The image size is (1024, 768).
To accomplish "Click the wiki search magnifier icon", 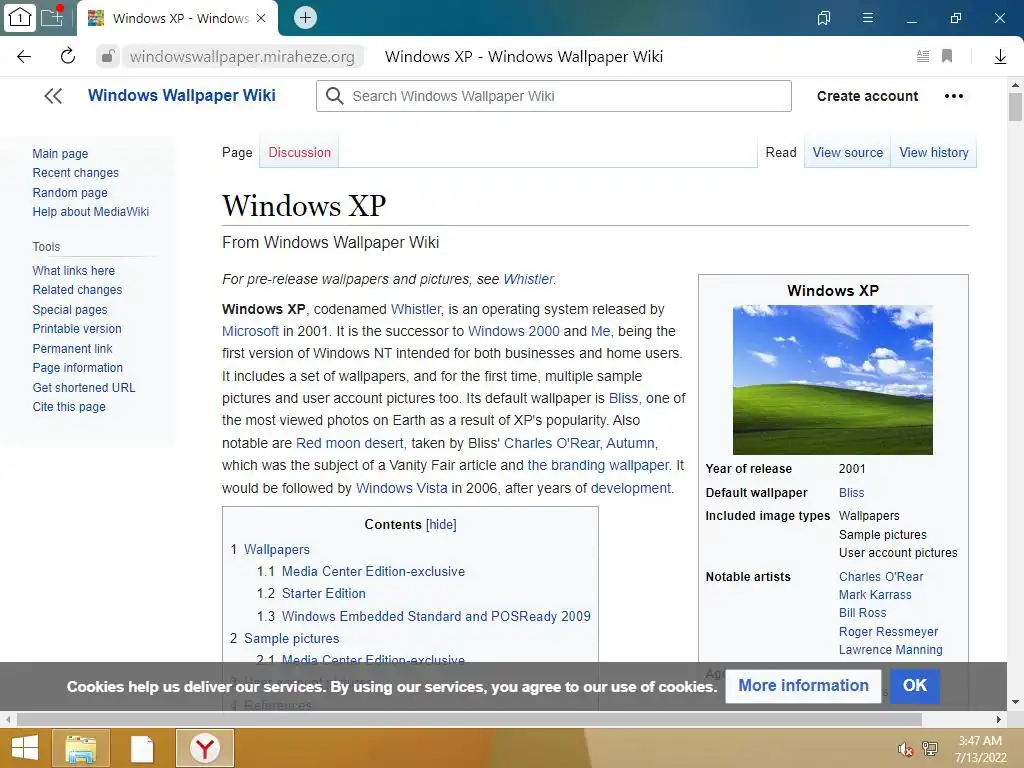I will (x=334, y=96).
